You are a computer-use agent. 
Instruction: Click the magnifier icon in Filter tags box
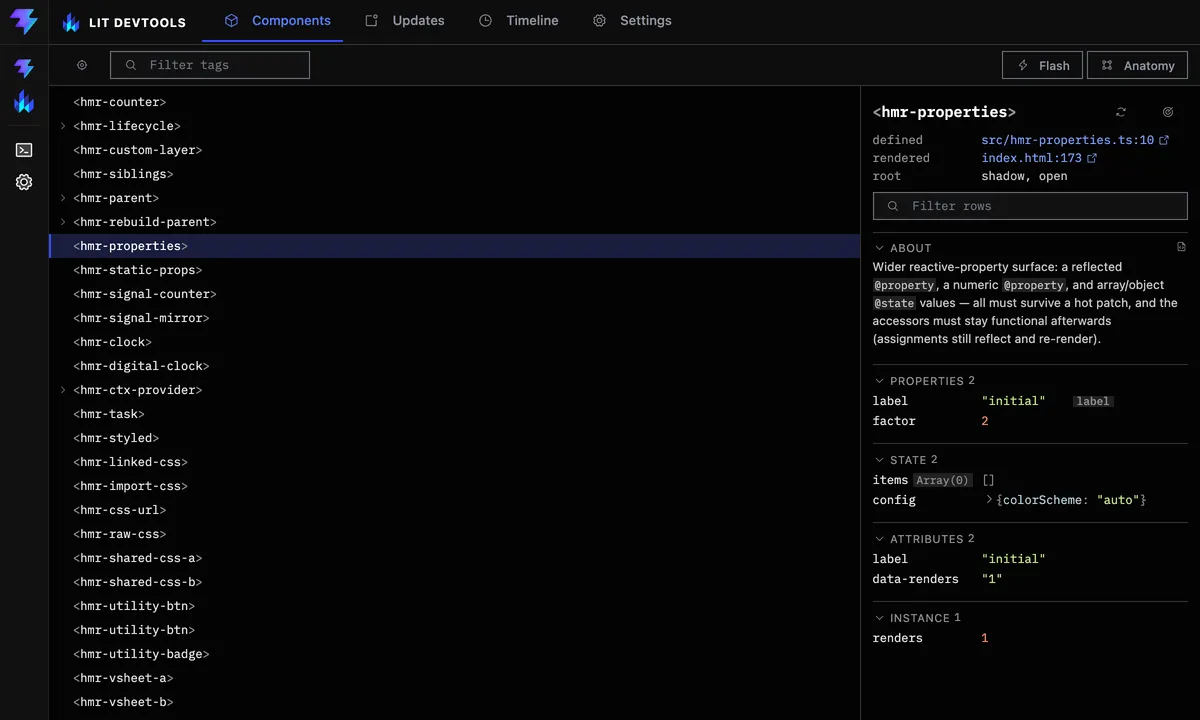pos(130,65)
